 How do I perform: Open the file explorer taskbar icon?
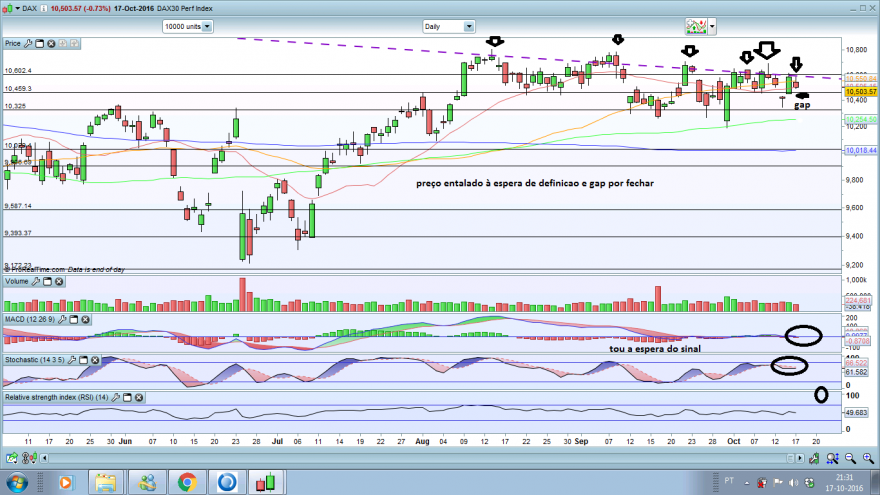pos(106,482)
